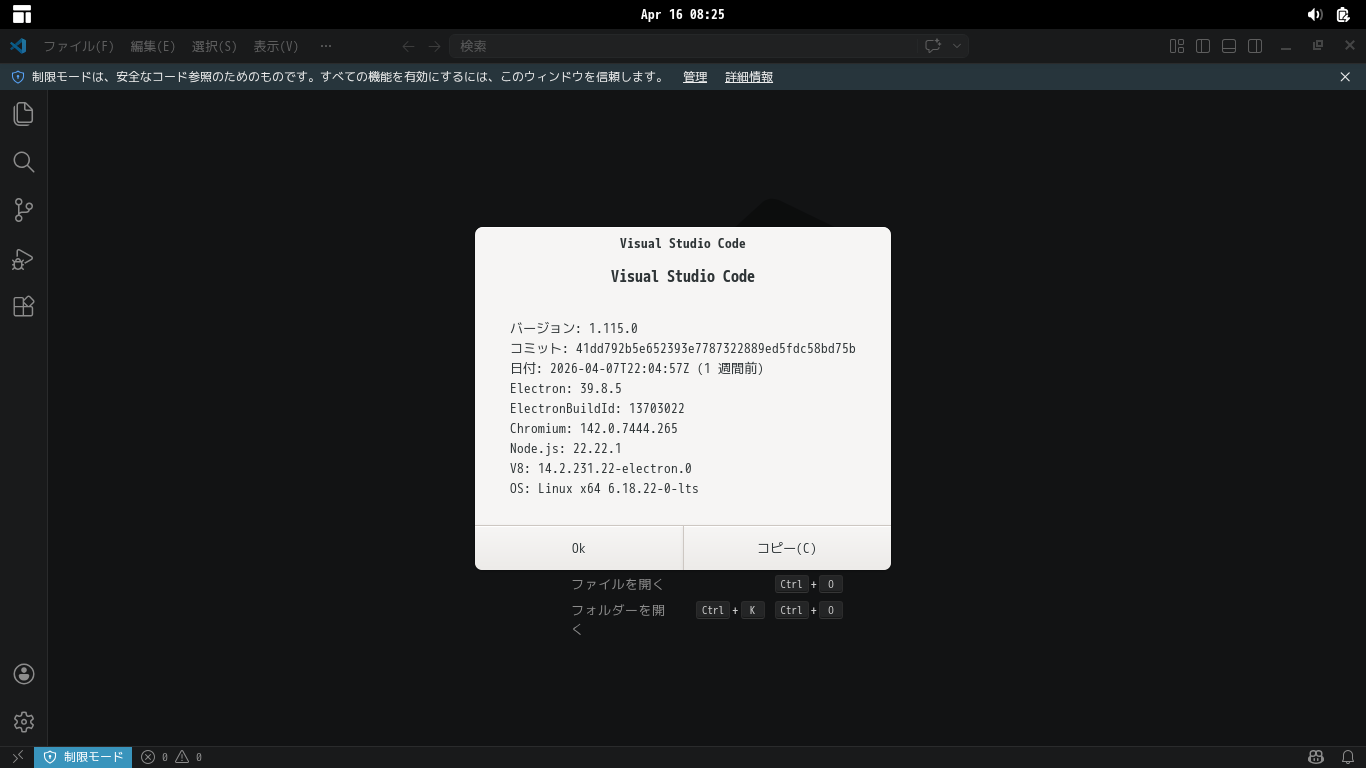Open the notifications bell
This screenshot has width=1366, height=768.
pos(1347,757)
